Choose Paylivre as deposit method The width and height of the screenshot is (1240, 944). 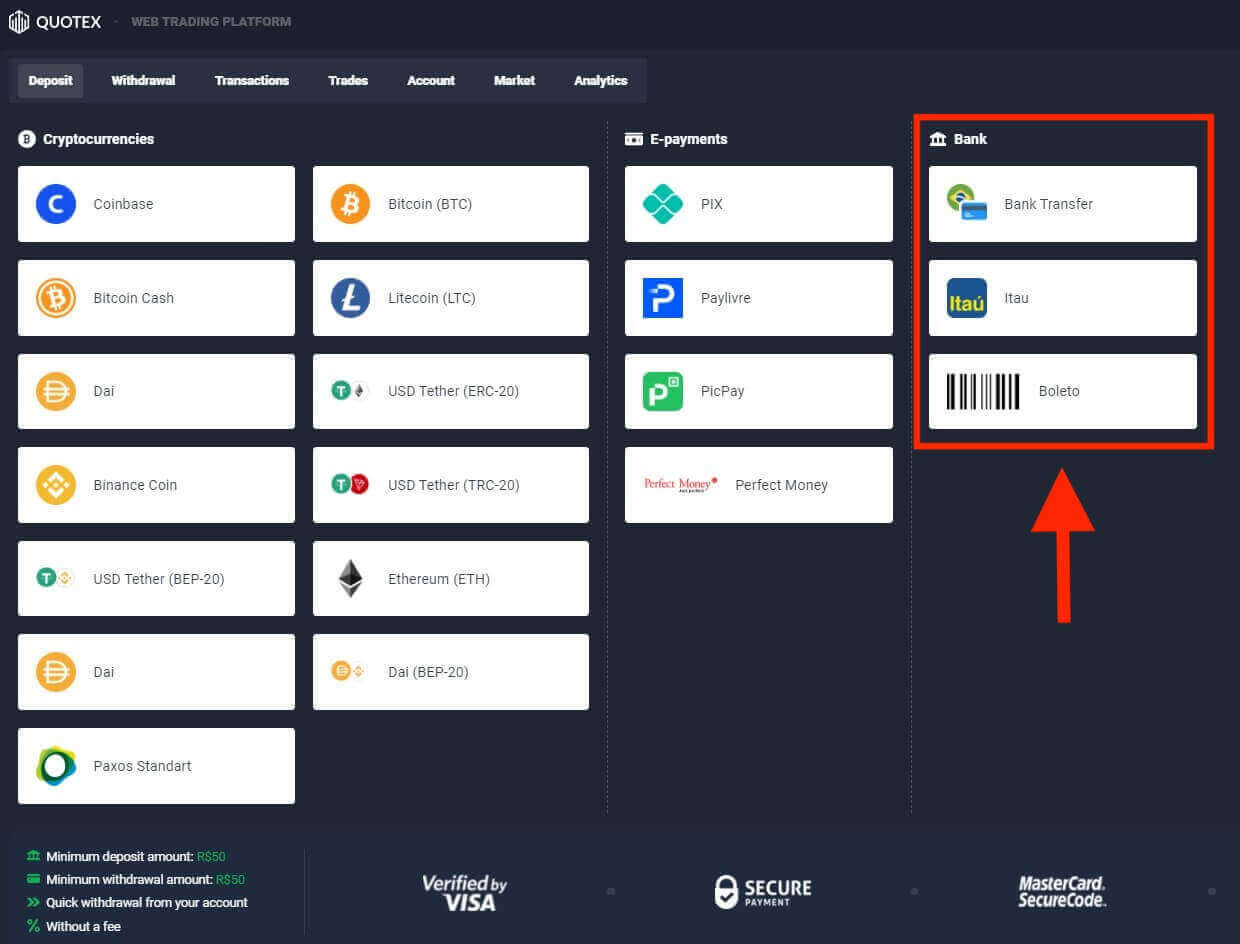pyautogui.click(x=758, y=298)
